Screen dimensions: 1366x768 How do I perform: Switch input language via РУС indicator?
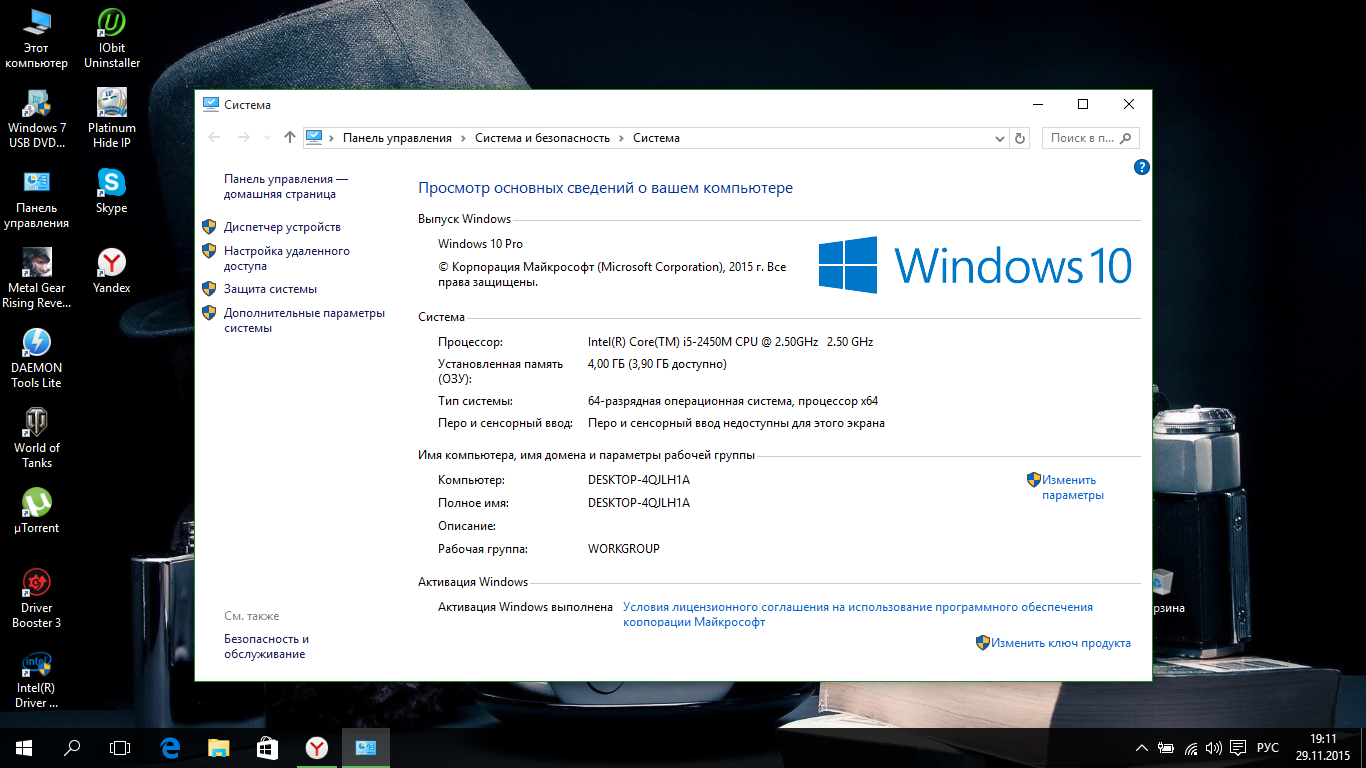[1267, 747]
